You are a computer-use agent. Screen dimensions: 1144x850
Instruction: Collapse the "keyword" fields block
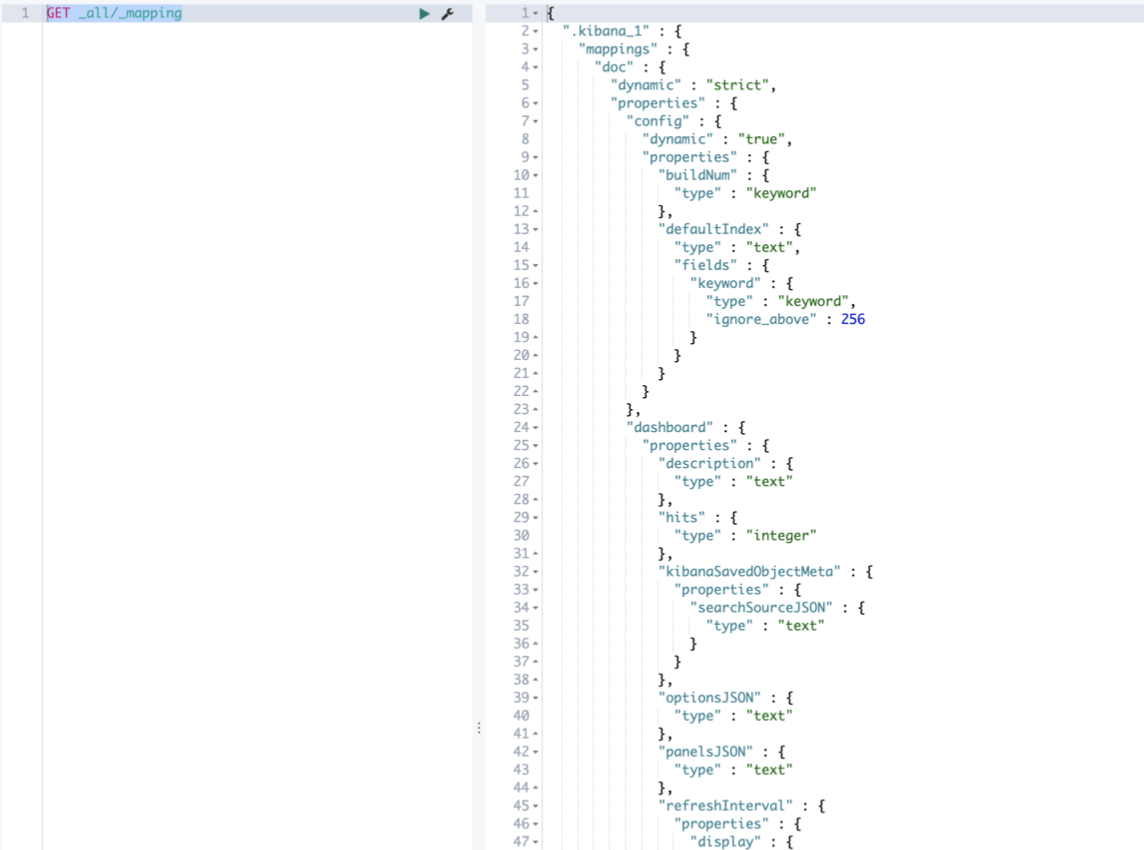tap(534, 283)
